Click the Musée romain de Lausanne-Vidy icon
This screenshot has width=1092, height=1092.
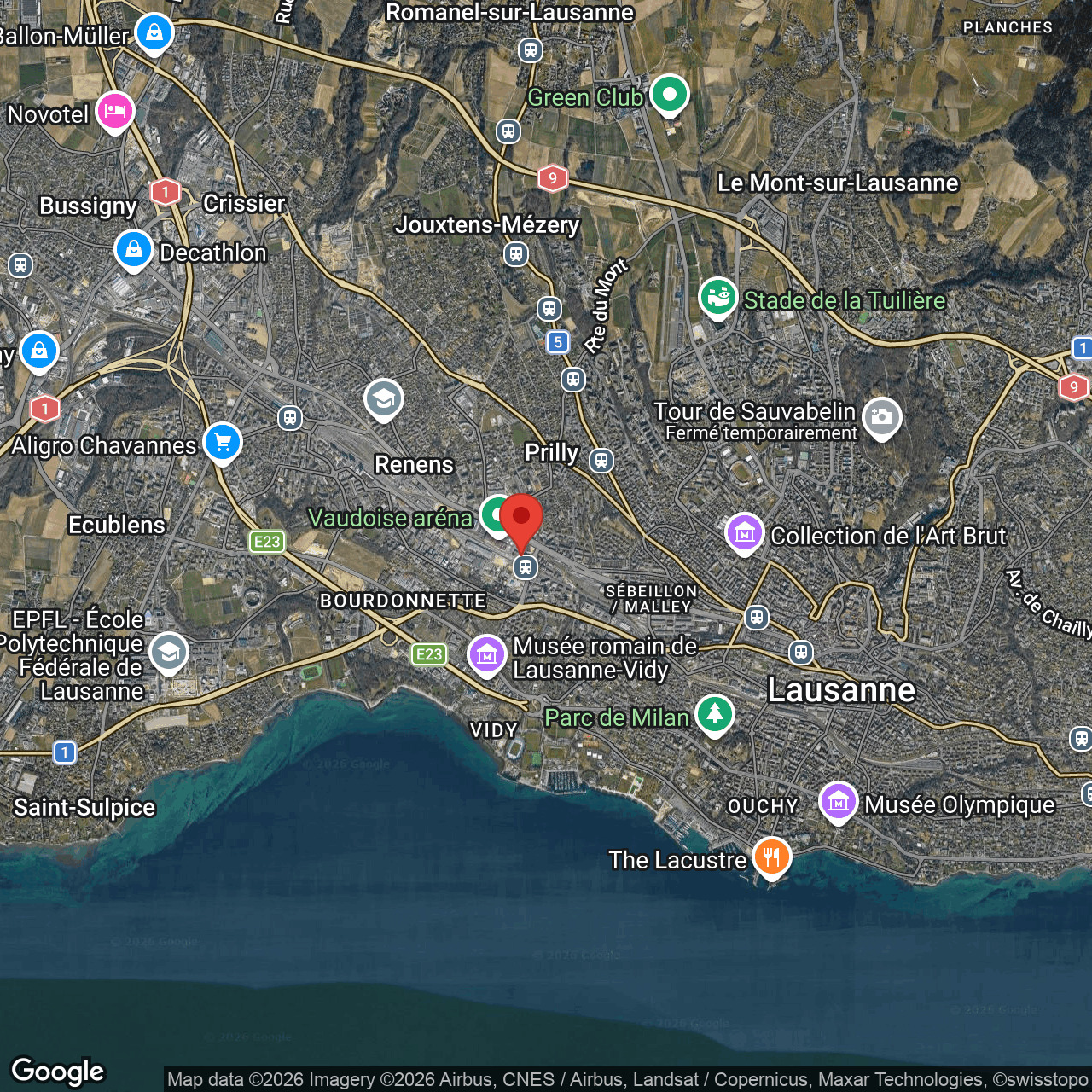click(x=487, y=654)
